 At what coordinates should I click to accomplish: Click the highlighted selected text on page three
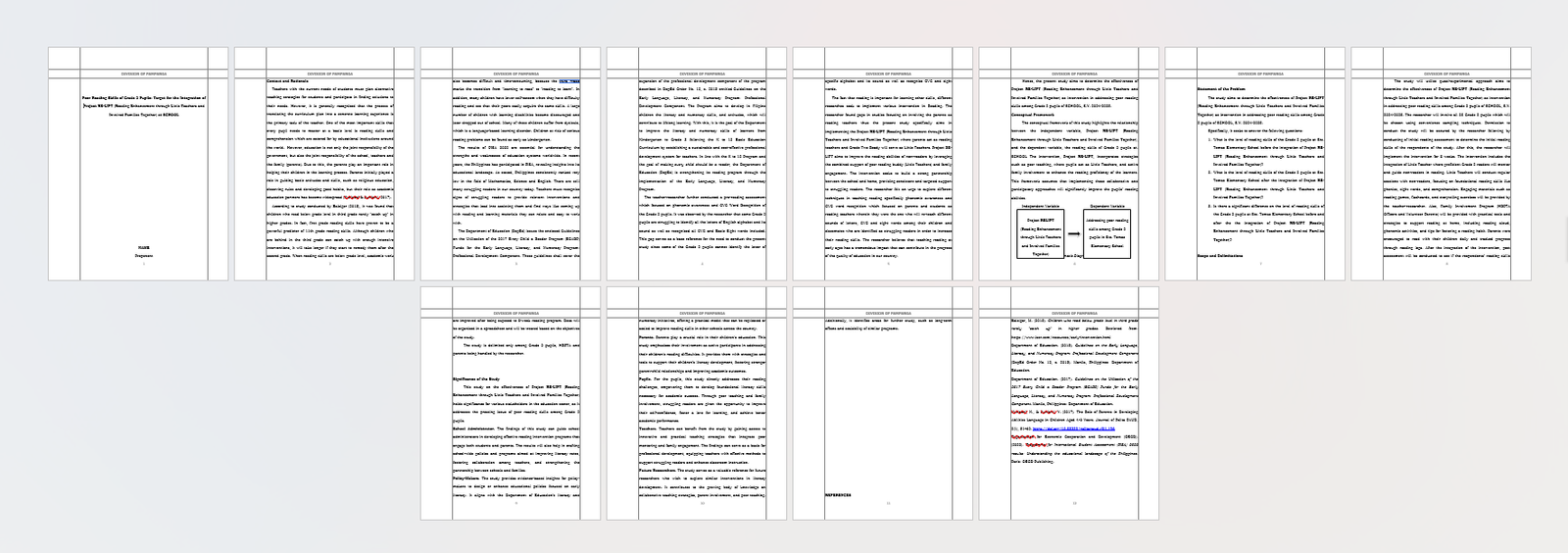click(569, 81)
